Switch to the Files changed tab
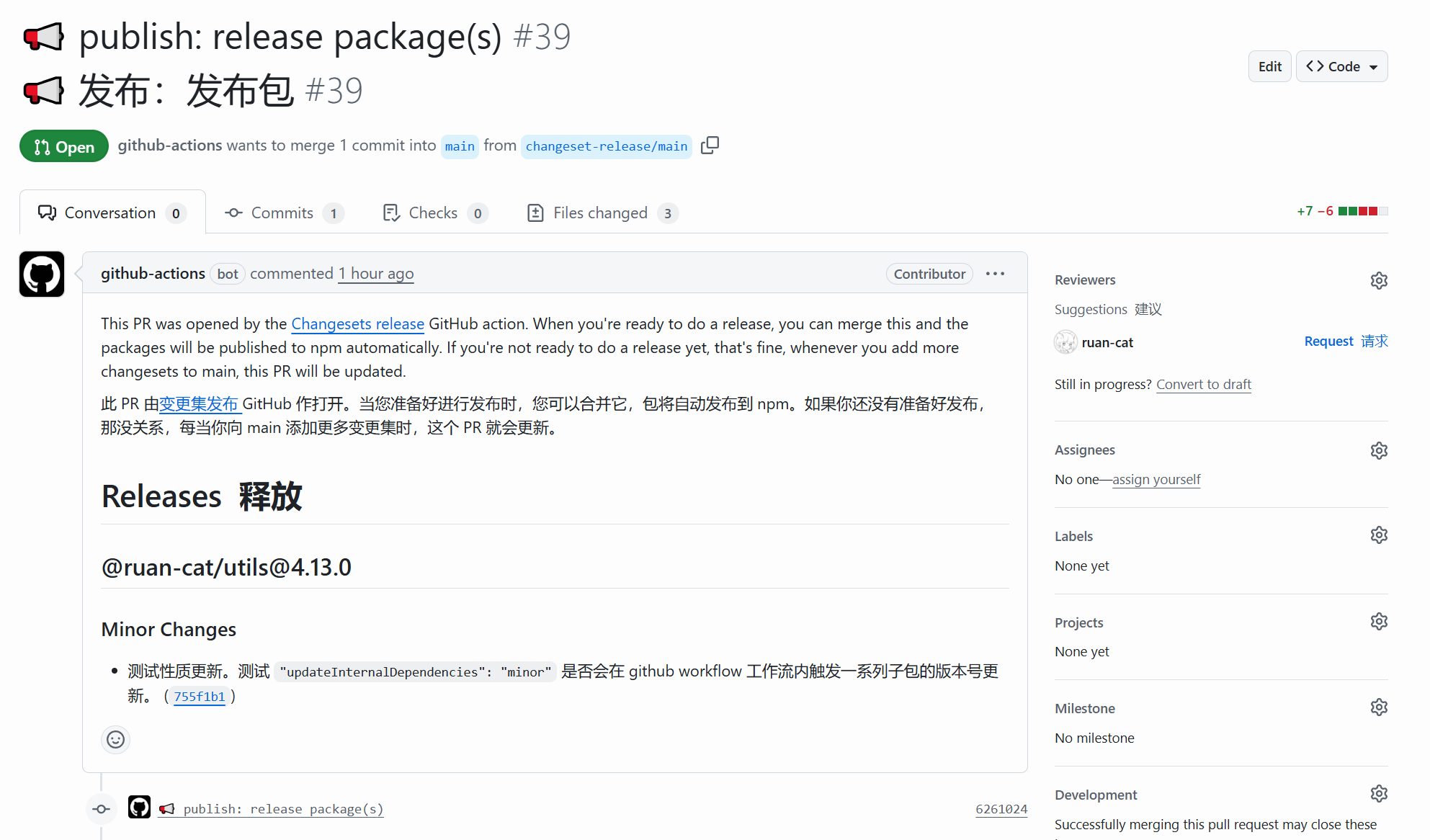The width and height of the screenshot is (1430, 840). point(600,213)
